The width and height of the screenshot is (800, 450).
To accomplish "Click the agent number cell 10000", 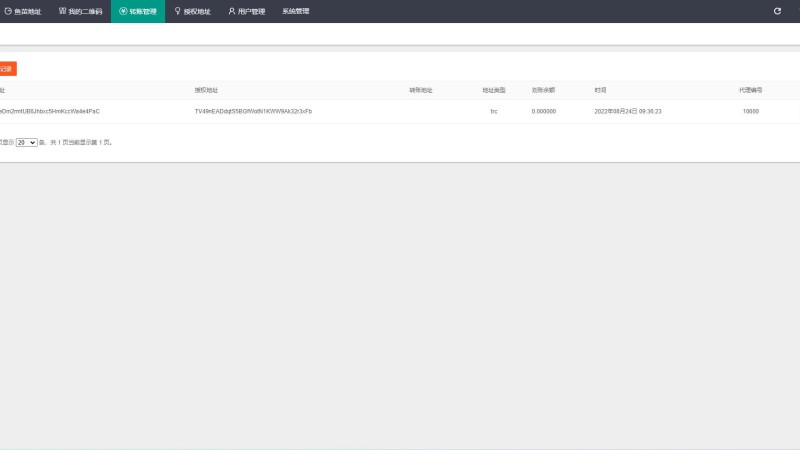I will pyautogui.click(x=751, y=111).
